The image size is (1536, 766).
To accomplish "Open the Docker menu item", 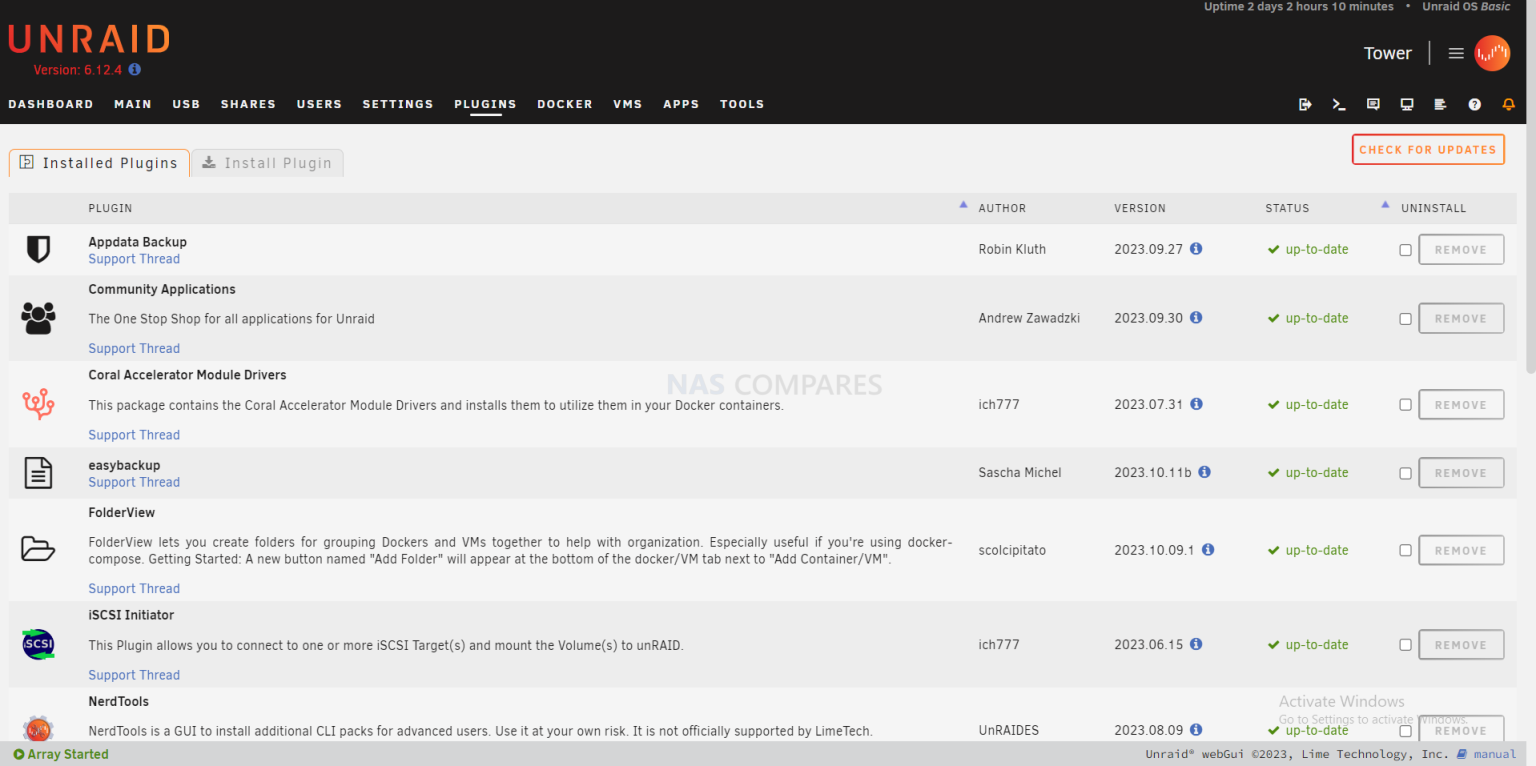I will [564, 104].
